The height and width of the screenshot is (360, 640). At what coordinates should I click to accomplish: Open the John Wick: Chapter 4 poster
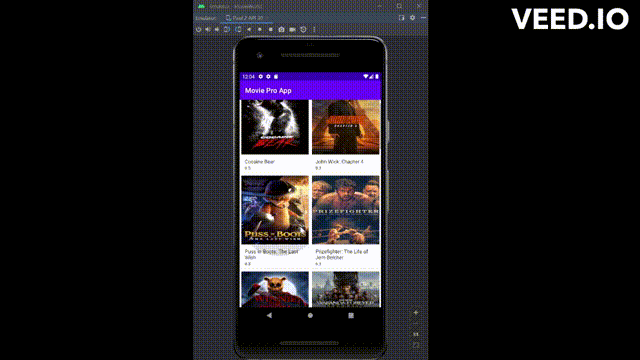(x=346, y=127)
